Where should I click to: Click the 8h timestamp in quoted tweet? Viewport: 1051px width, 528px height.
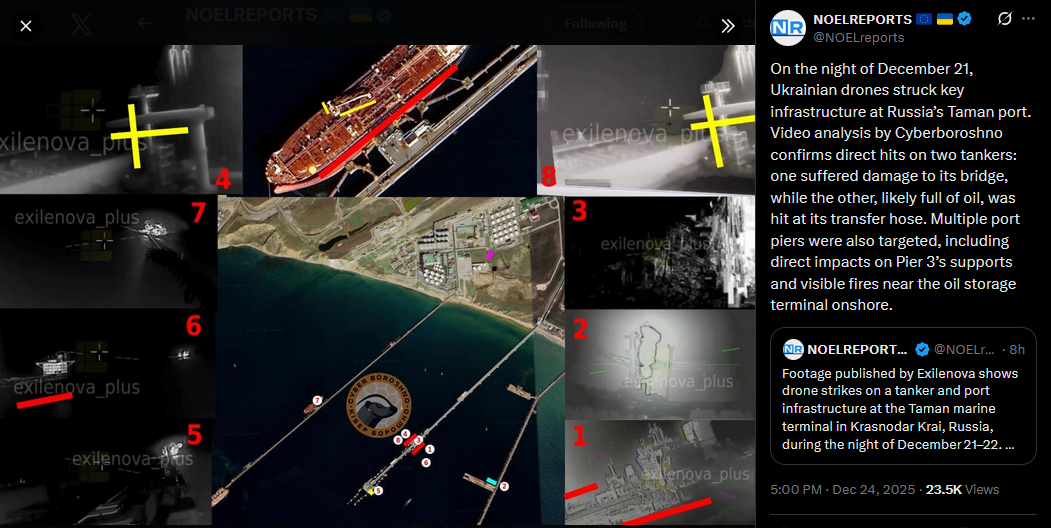point(1017,349)
